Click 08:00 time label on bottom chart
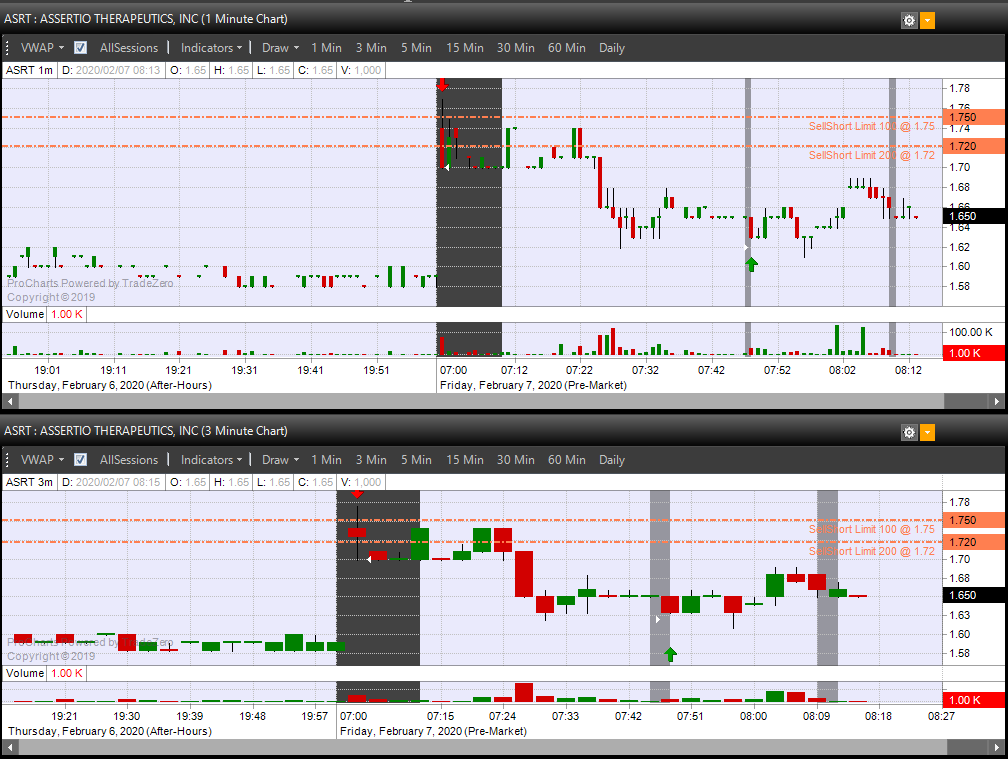1008x759 pixels. tap(753, 716)
